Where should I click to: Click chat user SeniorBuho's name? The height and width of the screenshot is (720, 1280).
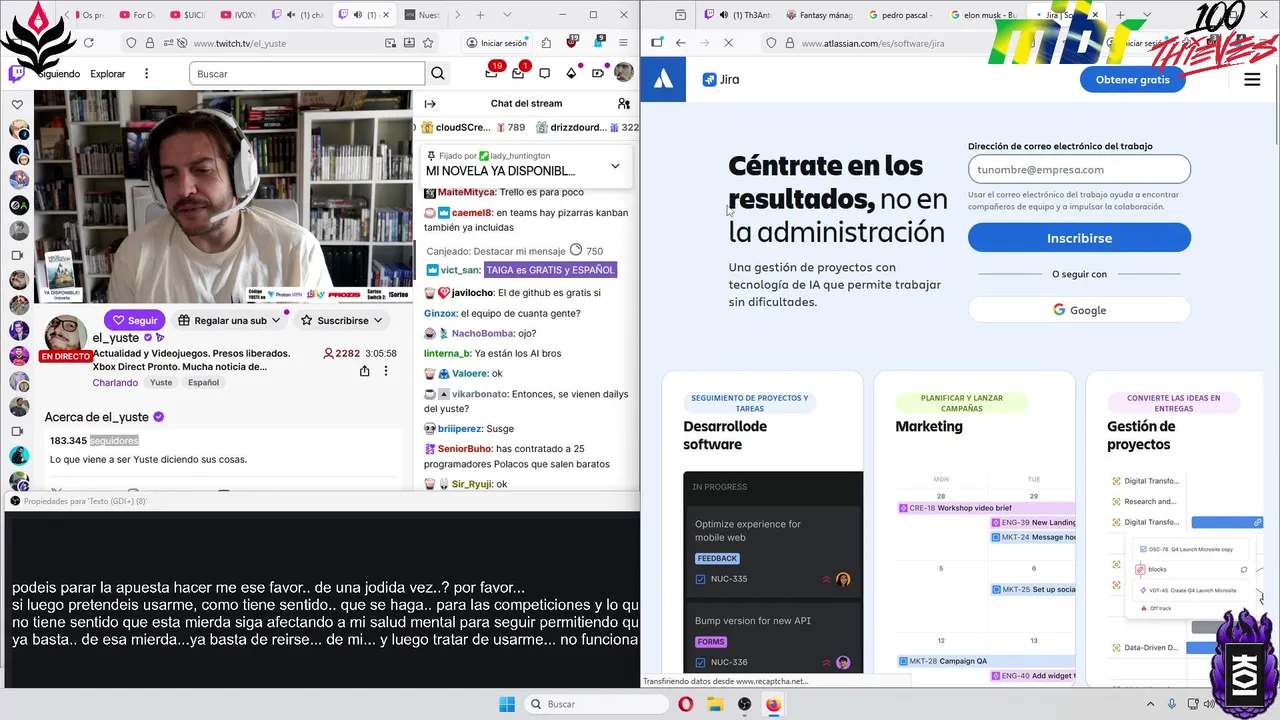coord(465,448)
